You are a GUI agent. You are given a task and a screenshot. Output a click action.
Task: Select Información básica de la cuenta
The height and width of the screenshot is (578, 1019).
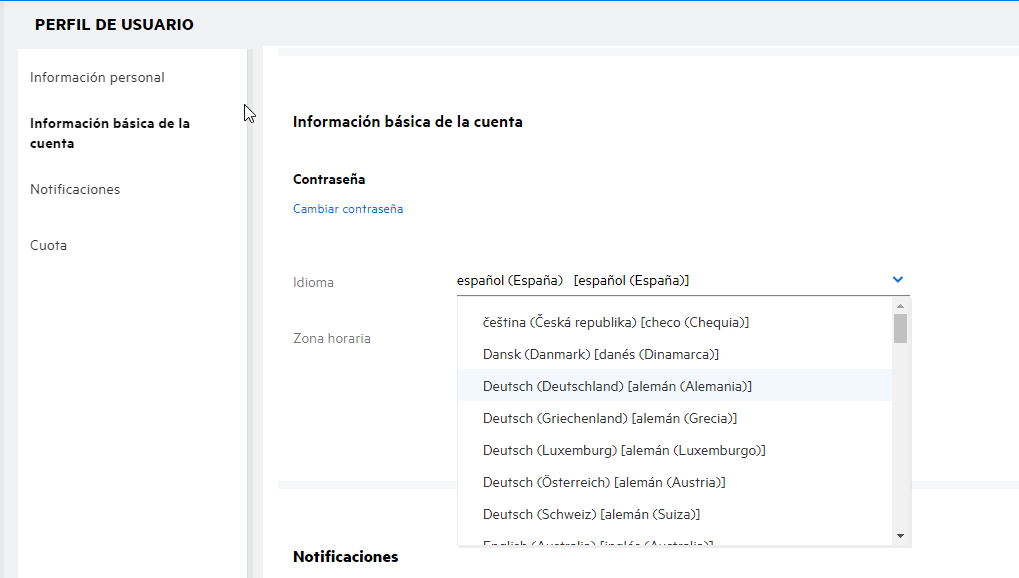pos(110,133)
